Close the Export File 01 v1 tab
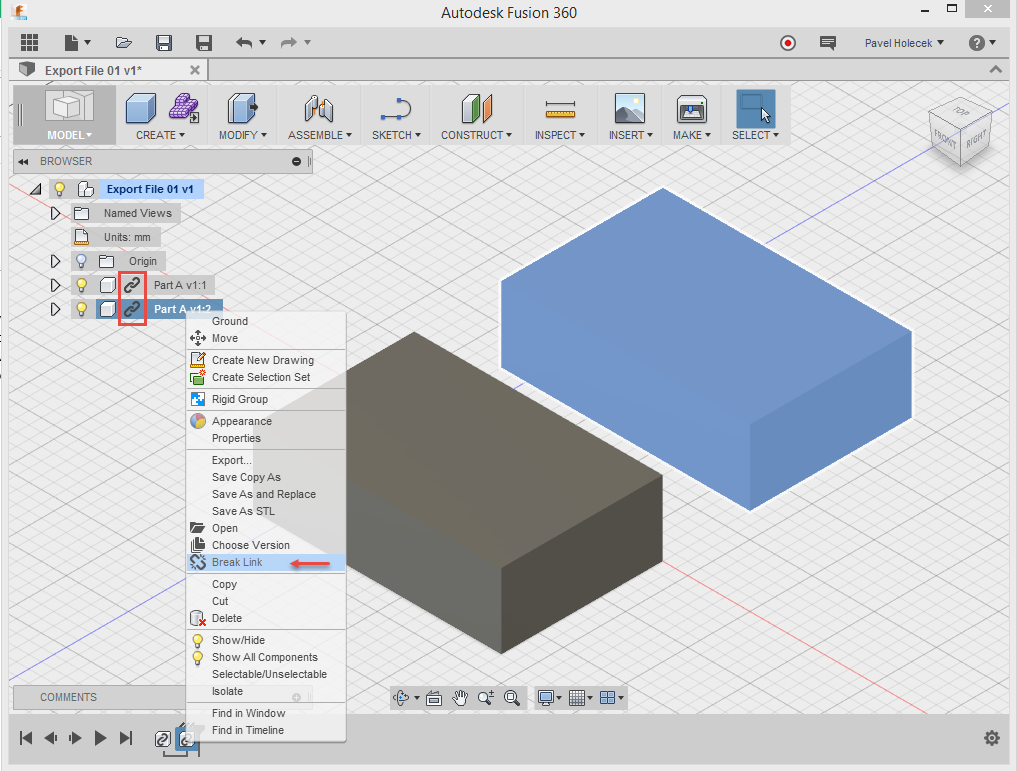1017x771 pixels. click(195, 70)
